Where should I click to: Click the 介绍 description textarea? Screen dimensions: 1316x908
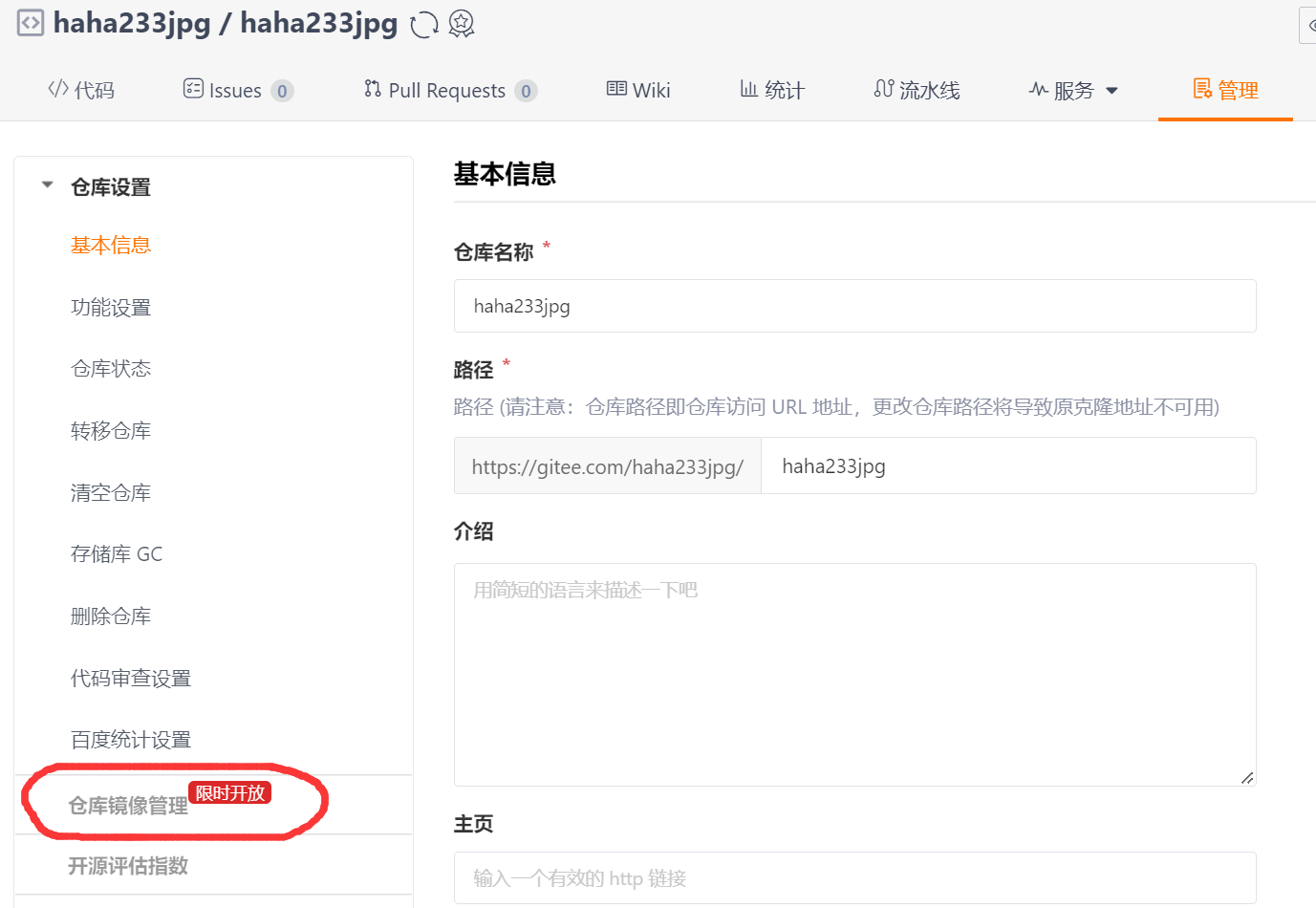click(x=855, y=675)
